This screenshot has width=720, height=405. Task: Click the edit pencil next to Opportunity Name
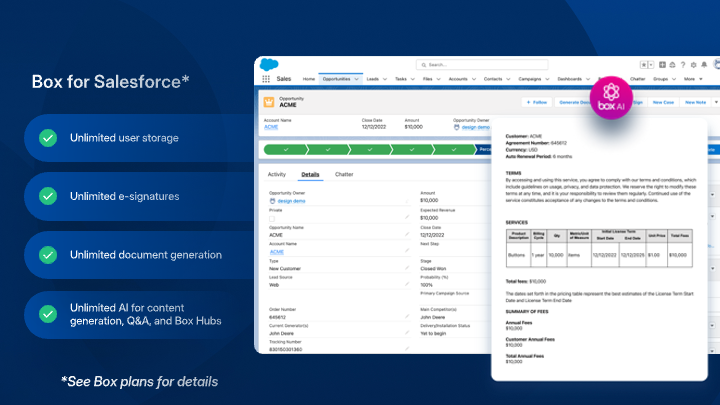[407, 232]
